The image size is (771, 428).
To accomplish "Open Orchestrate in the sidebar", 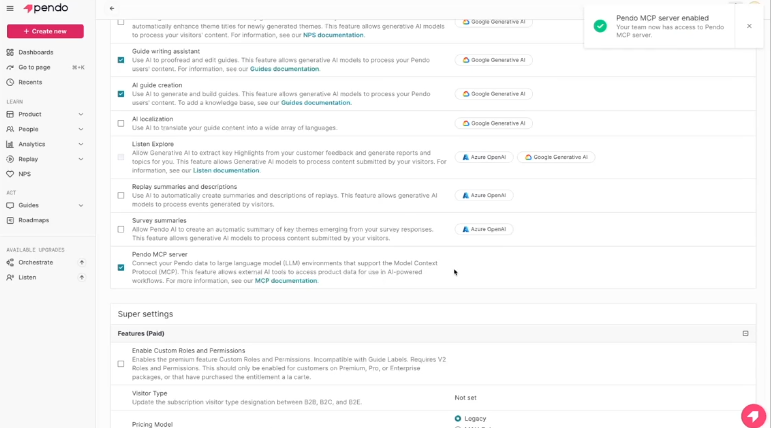I will [35, 263].
